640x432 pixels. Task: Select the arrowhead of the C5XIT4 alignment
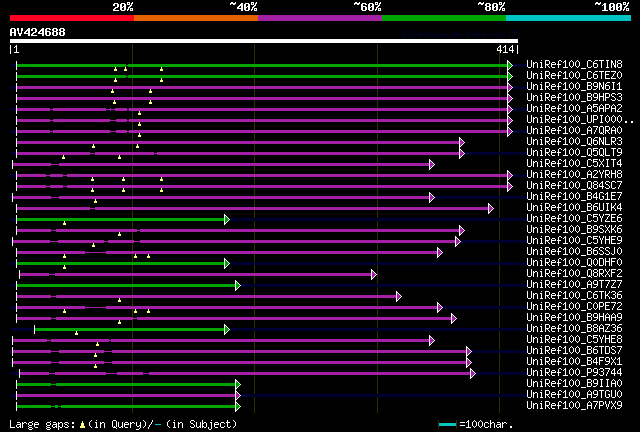pyautogui.click(x=432, y=165)
